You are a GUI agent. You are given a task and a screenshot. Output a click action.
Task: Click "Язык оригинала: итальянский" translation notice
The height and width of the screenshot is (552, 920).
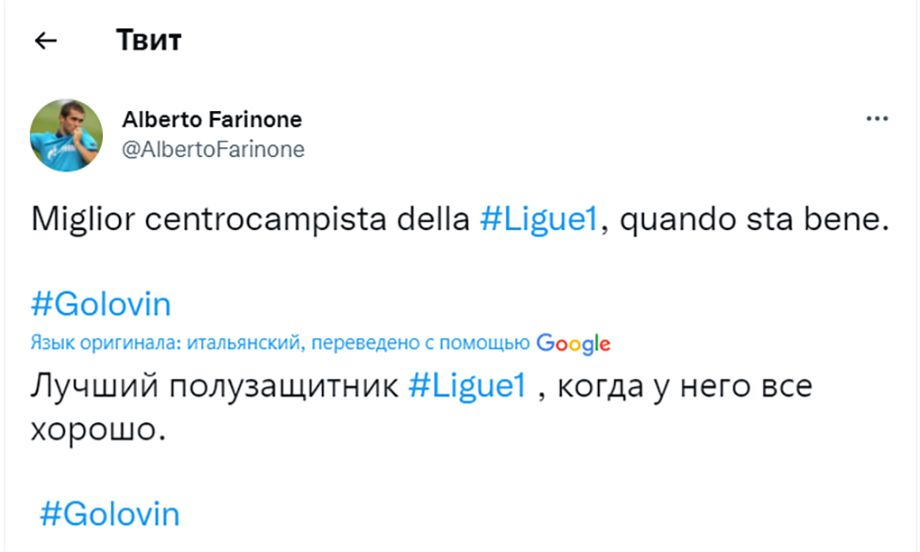pyautogui.click(x=167, y=342)
